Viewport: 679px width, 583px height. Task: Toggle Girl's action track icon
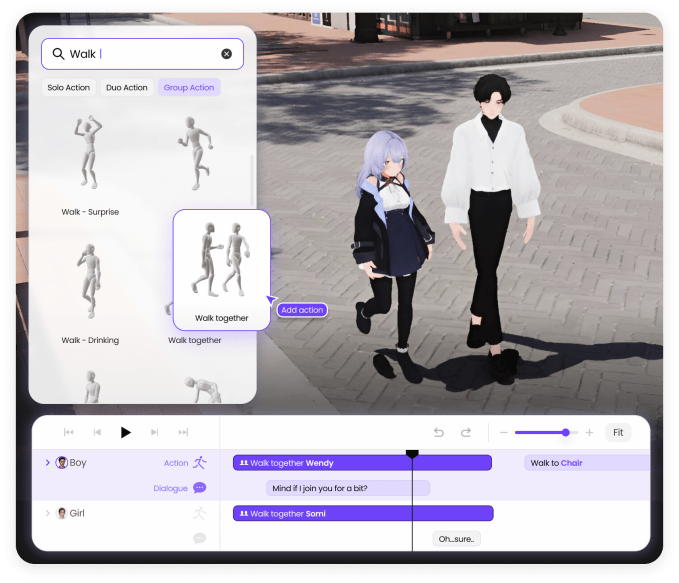click(200, 513)
